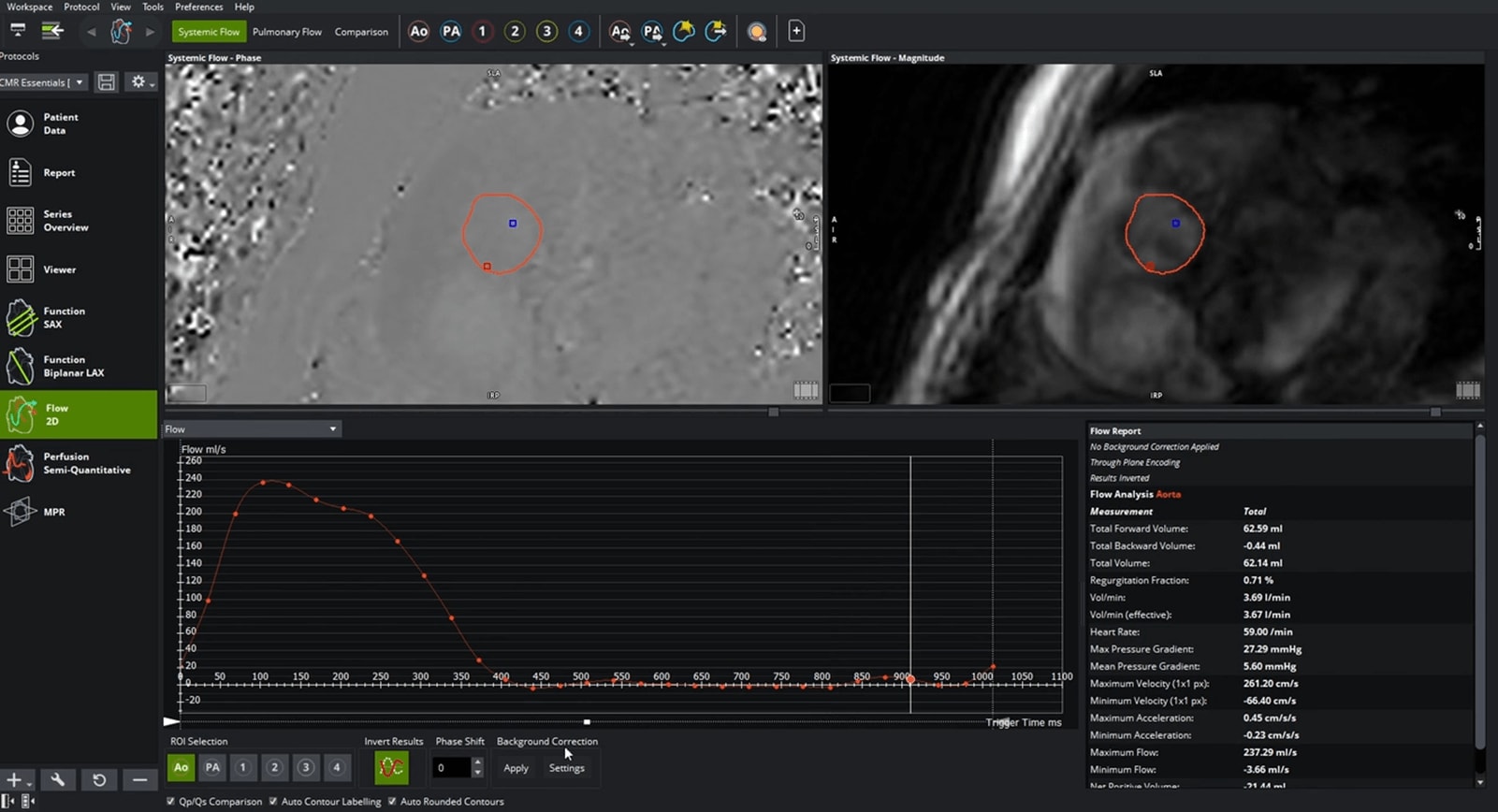Click the monitor display icon at top left
Image resolution: width=1498 pixels, height=812 pixels.
(18, 31)
